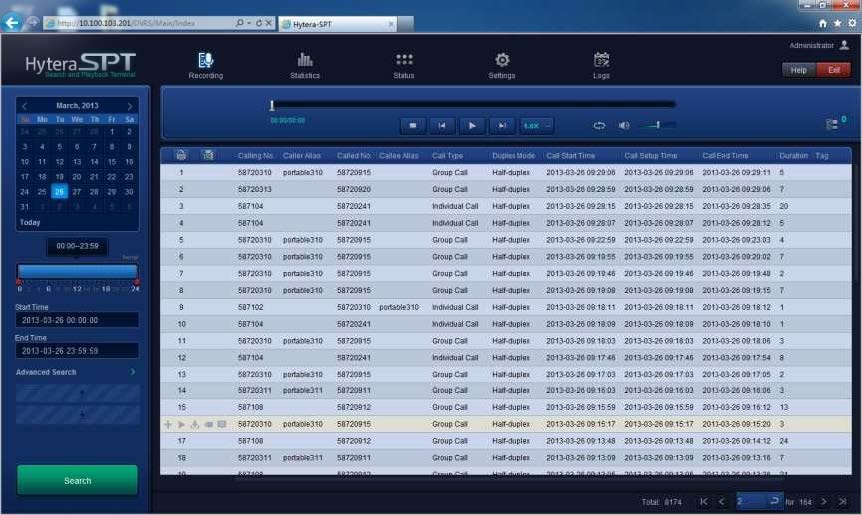
Task: Open the Logs section
Action: coord(601,65)
